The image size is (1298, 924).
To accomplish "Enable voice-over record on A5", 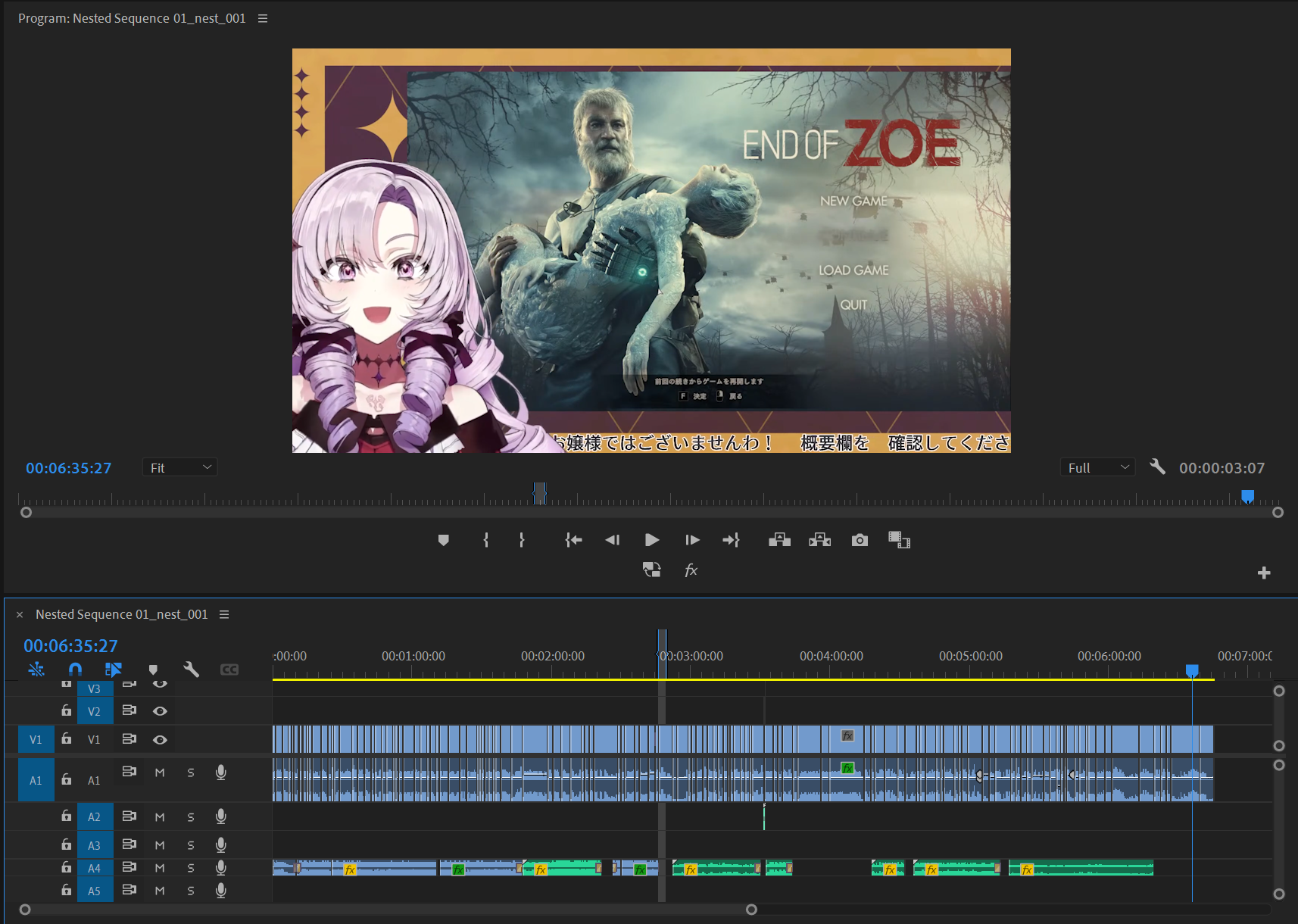I will coord(221,891).
